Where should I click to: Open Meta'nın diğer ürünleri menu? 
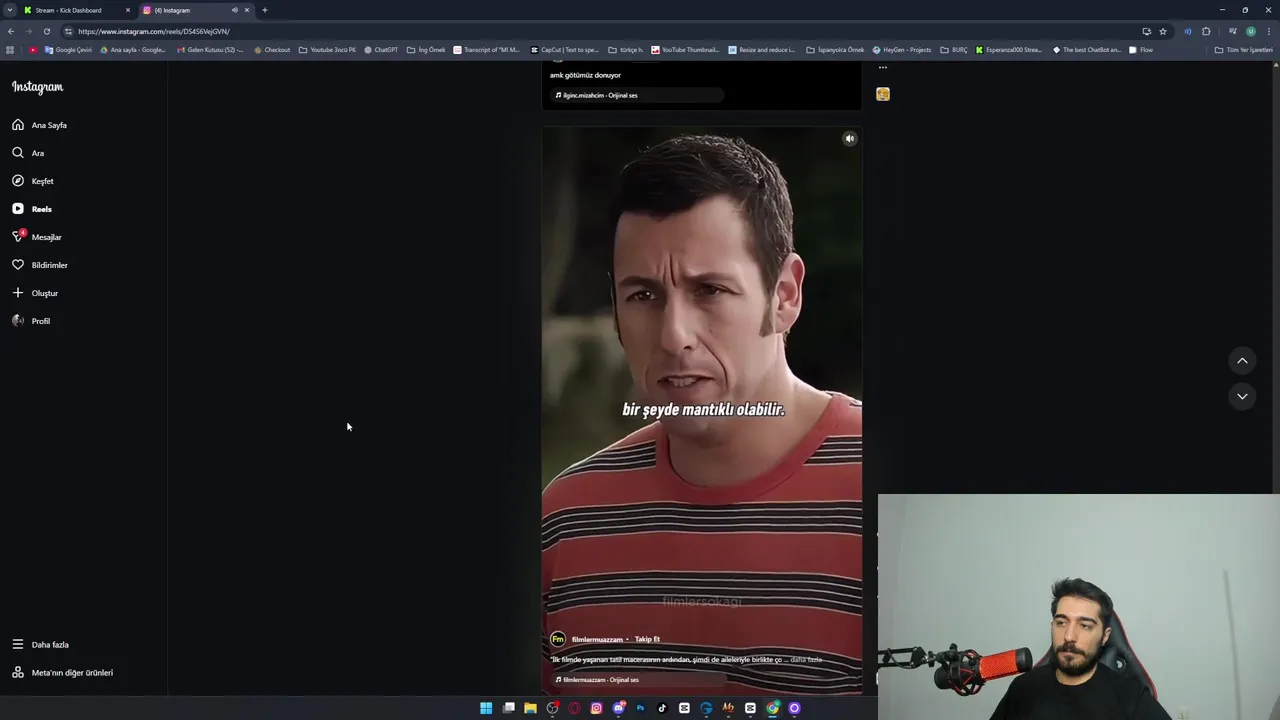coord(62,673)
